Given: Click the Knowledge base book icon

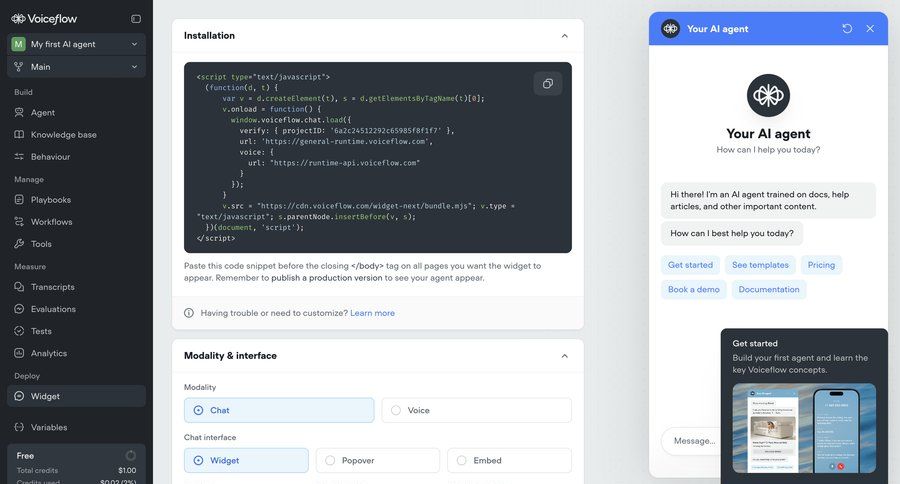Looking at the screenshot, I should click(x=19, y=134).
